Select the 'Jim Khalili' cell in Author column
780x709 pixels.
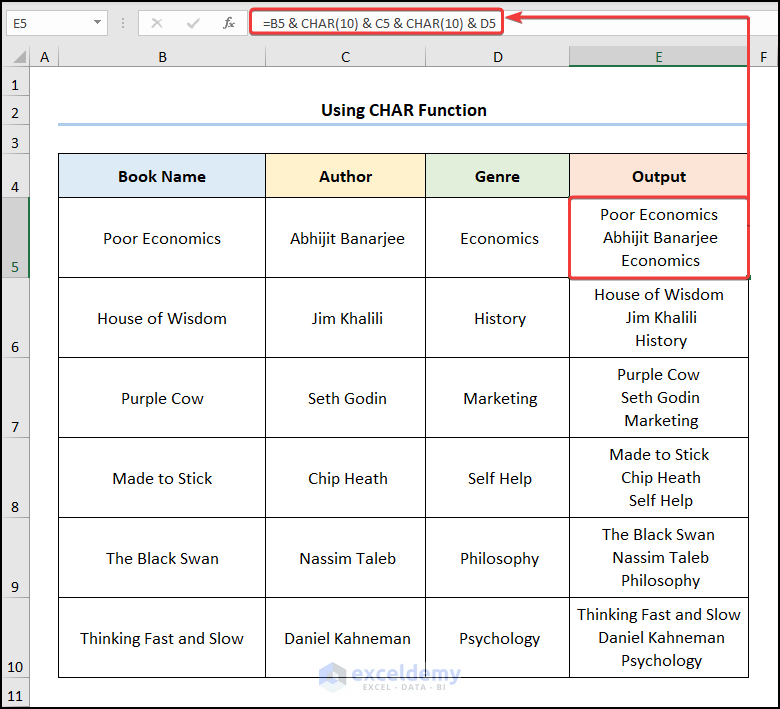click(x=345, y=318)
